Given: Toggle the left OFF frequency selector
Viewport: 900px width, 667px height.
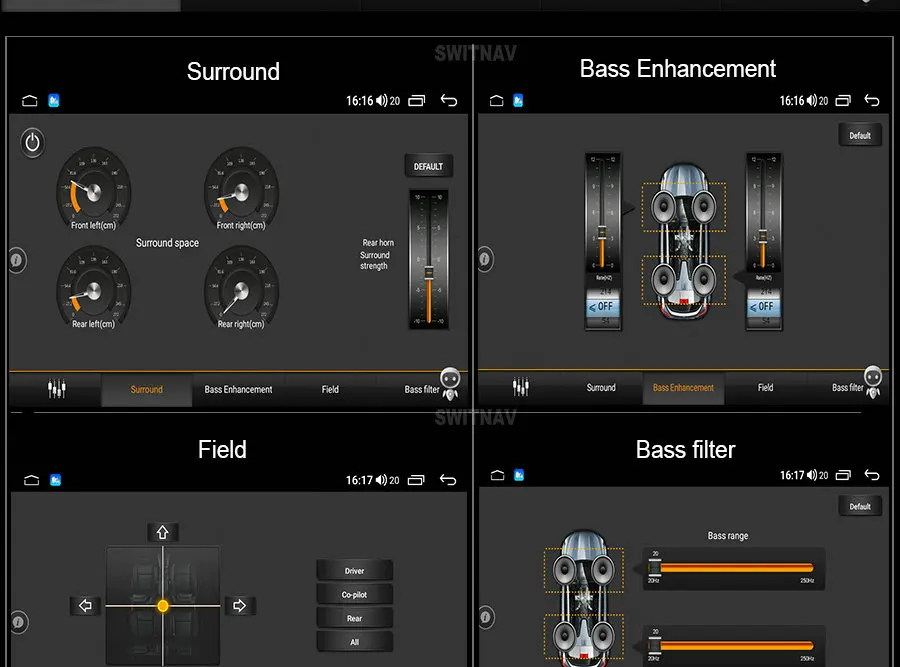Looking at the screenshot, I should pyautogui.click(x=602, y=307).
